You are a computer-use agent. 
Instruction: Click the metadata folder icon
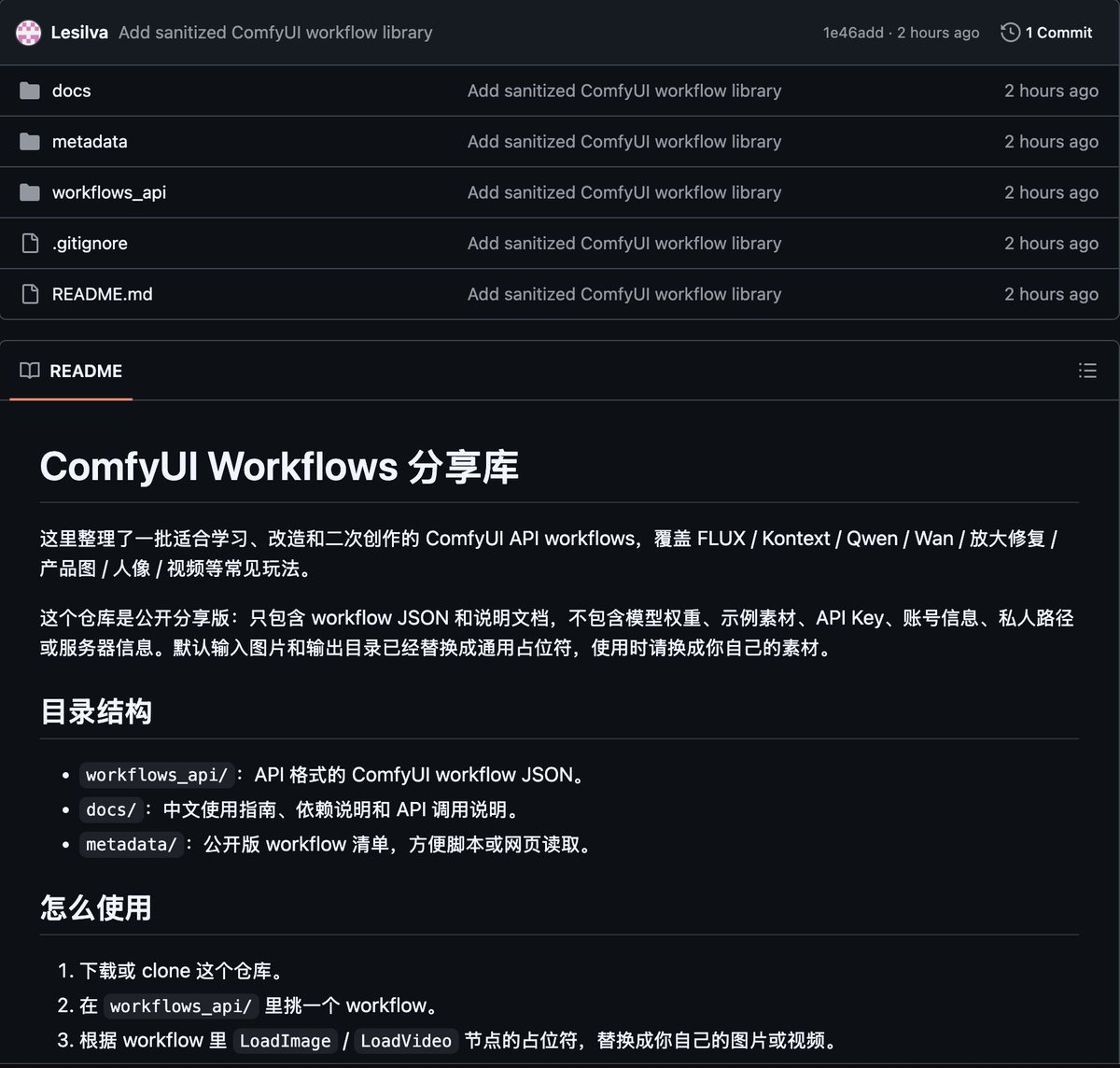pos(30,142)
